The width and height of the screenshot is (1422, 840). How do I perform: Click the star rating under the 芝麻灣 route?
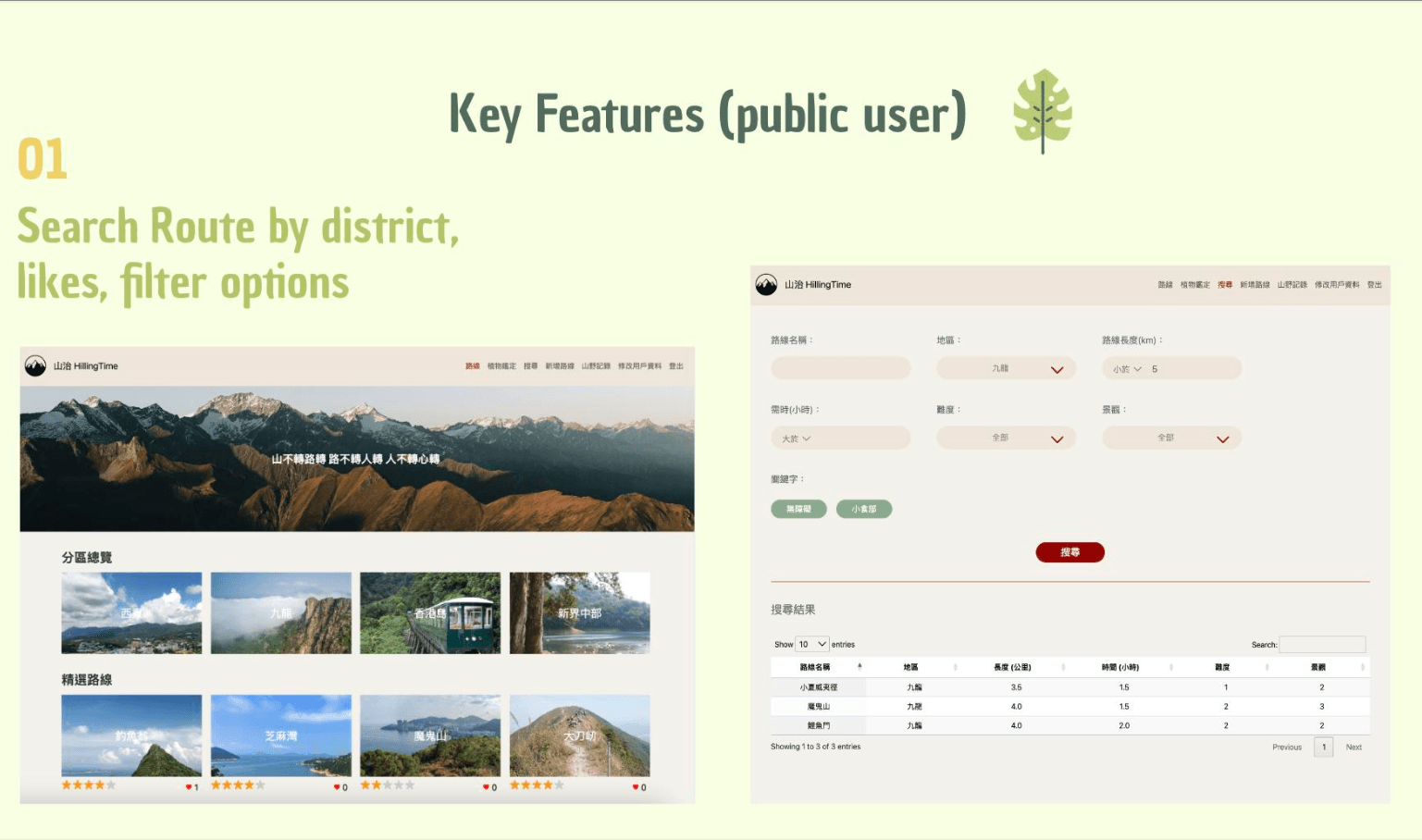coord(238,785)
